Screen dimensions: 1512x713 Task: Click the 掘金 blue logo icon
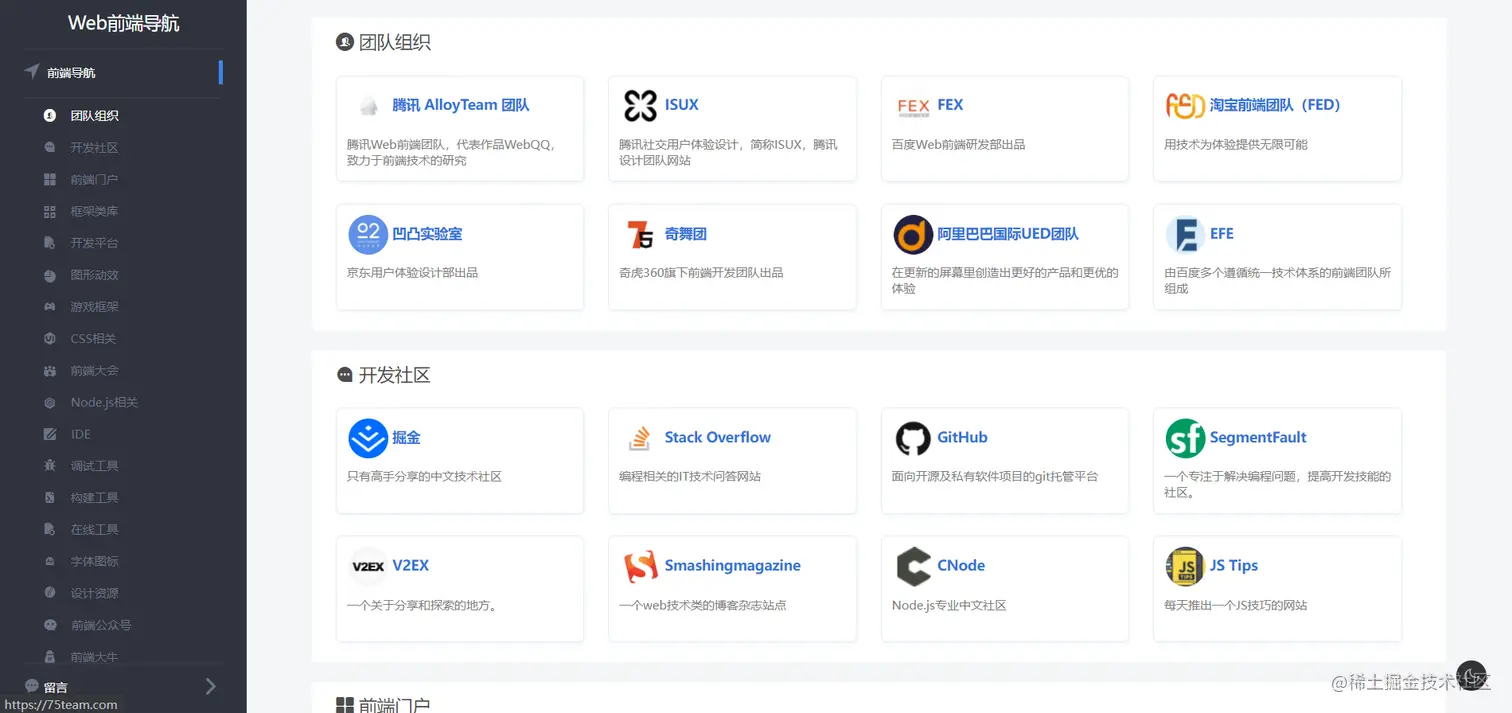tap(368, 438)
